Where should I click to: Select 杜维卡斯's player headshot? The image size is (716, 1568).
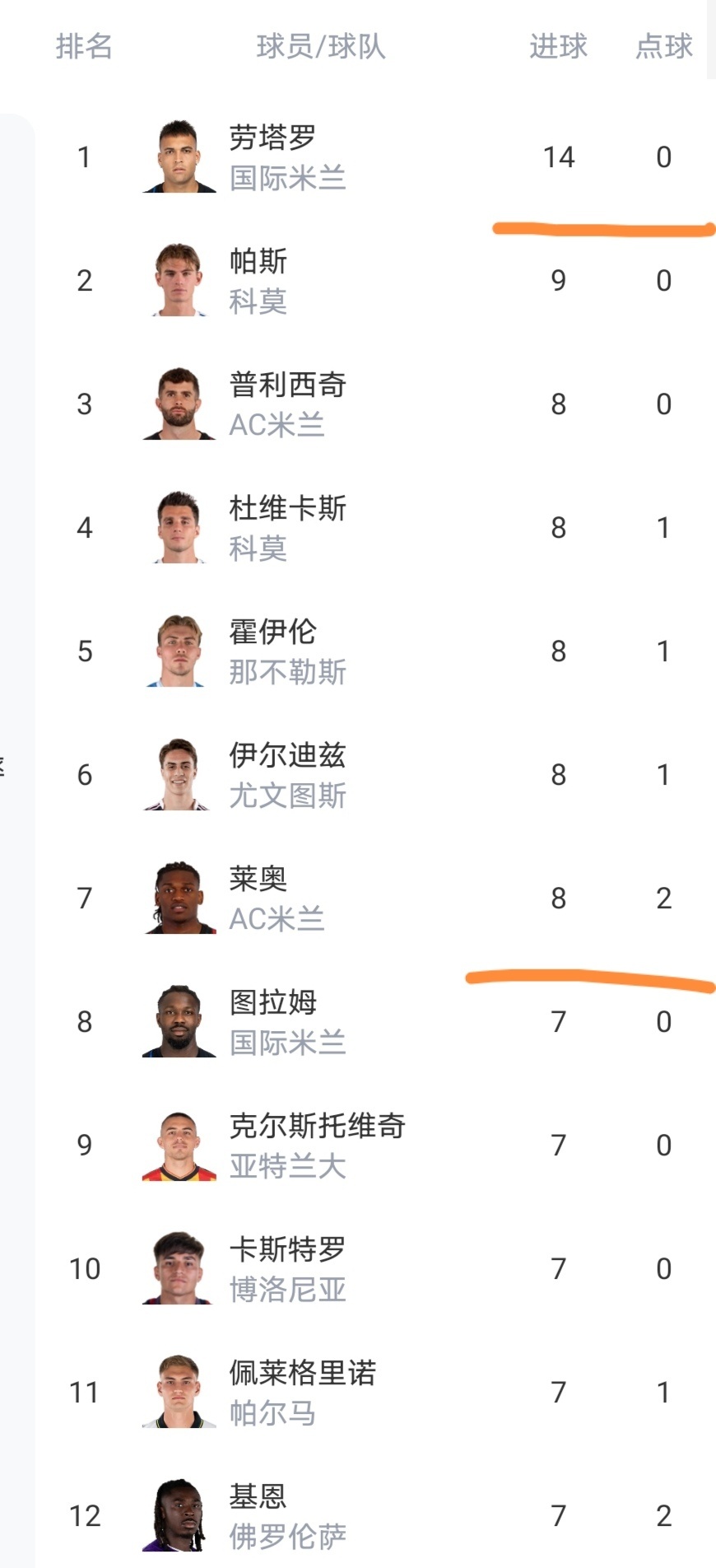point(179,527)
